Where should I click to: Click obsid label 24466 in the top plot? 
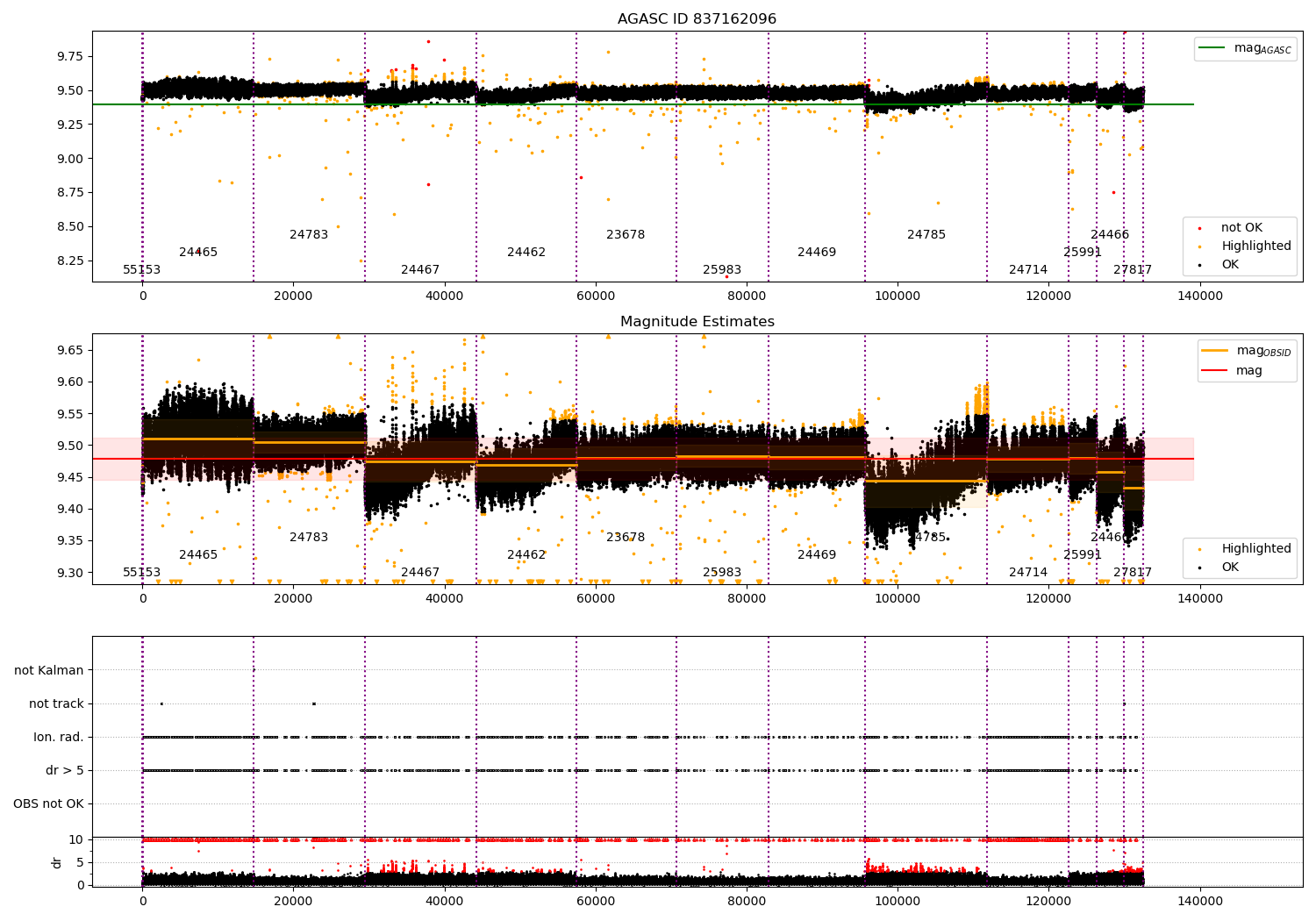1110,235
